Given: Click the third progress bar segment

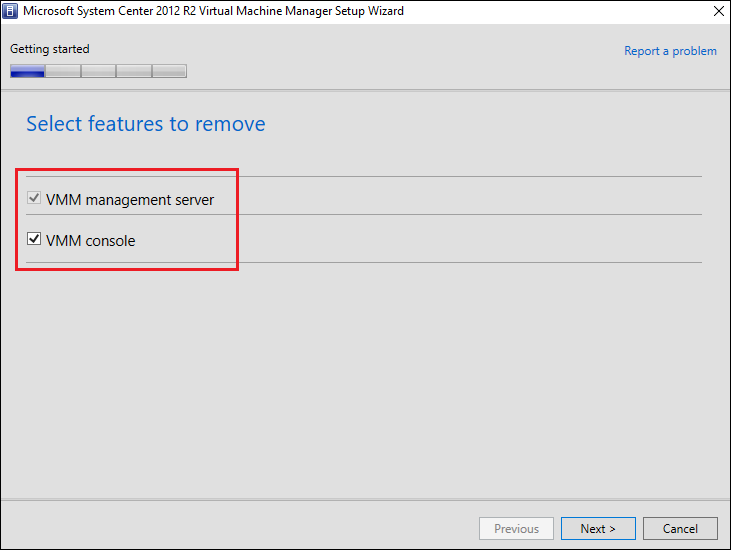Looking at the screenshot, I should click(x=98, y=71).
